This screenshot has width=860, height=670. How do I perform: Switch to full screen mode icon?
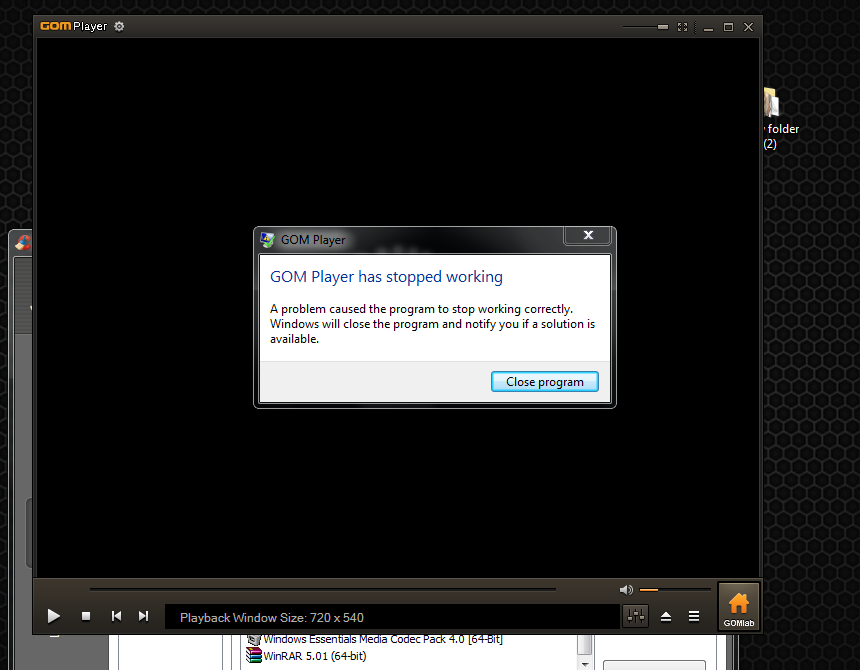(x=682, y=27)
